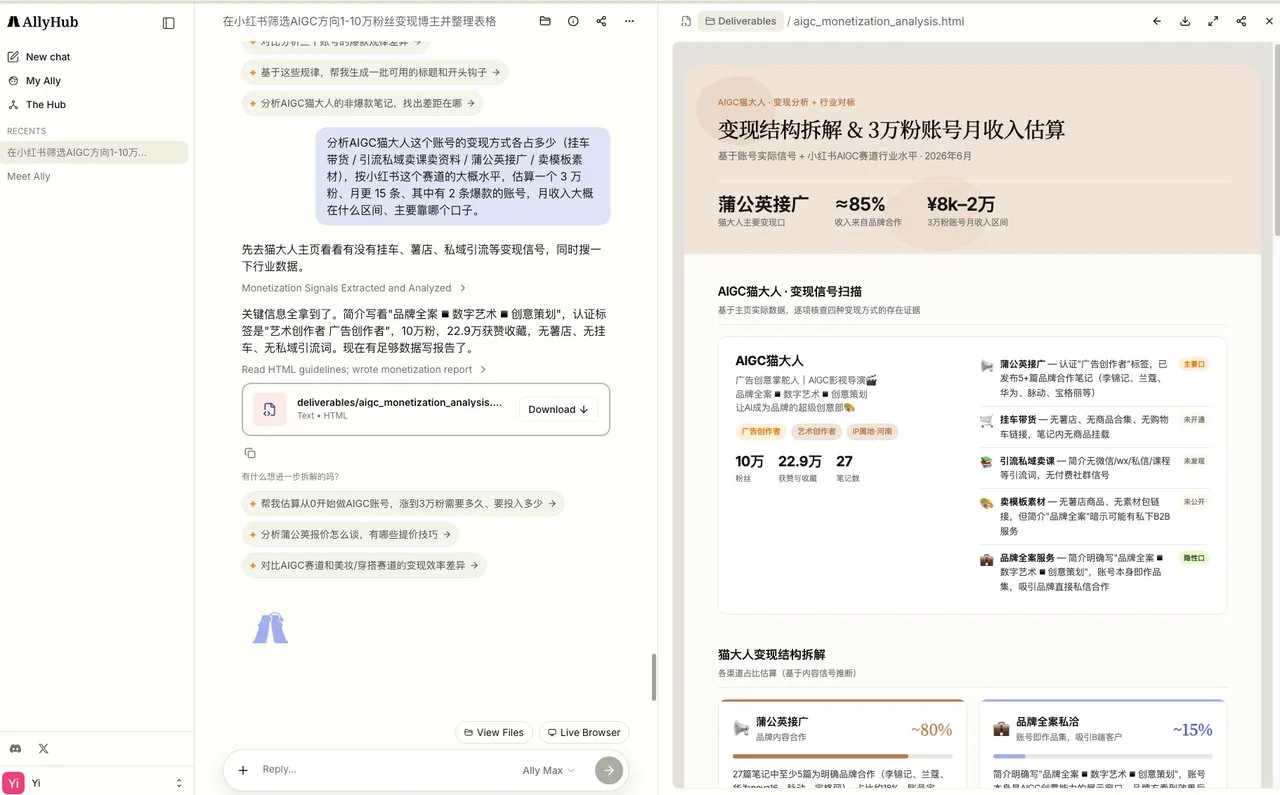
Task: Click the chat scrollbar thumb
Action: click(654, 677)
